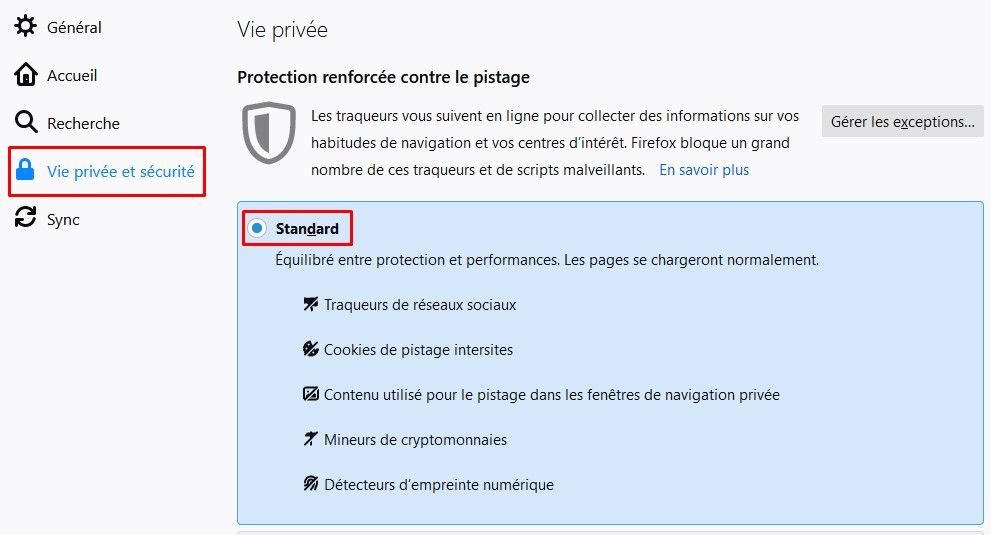
Task: Open the Sync settings category
Action: 63,219
